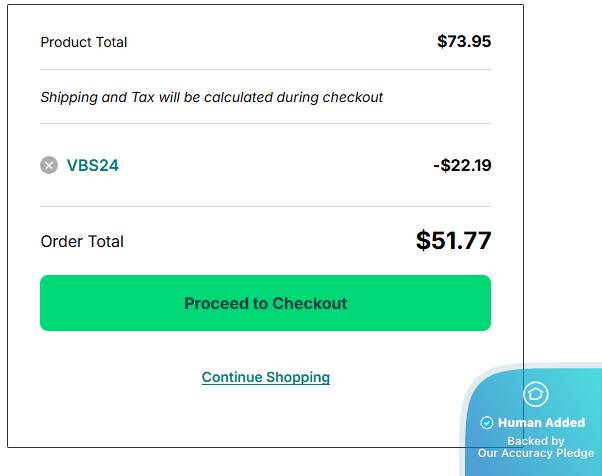This screenshot has width=602, height=476.
Task: Click the divider line below Product Total
Action: point(265,70)
